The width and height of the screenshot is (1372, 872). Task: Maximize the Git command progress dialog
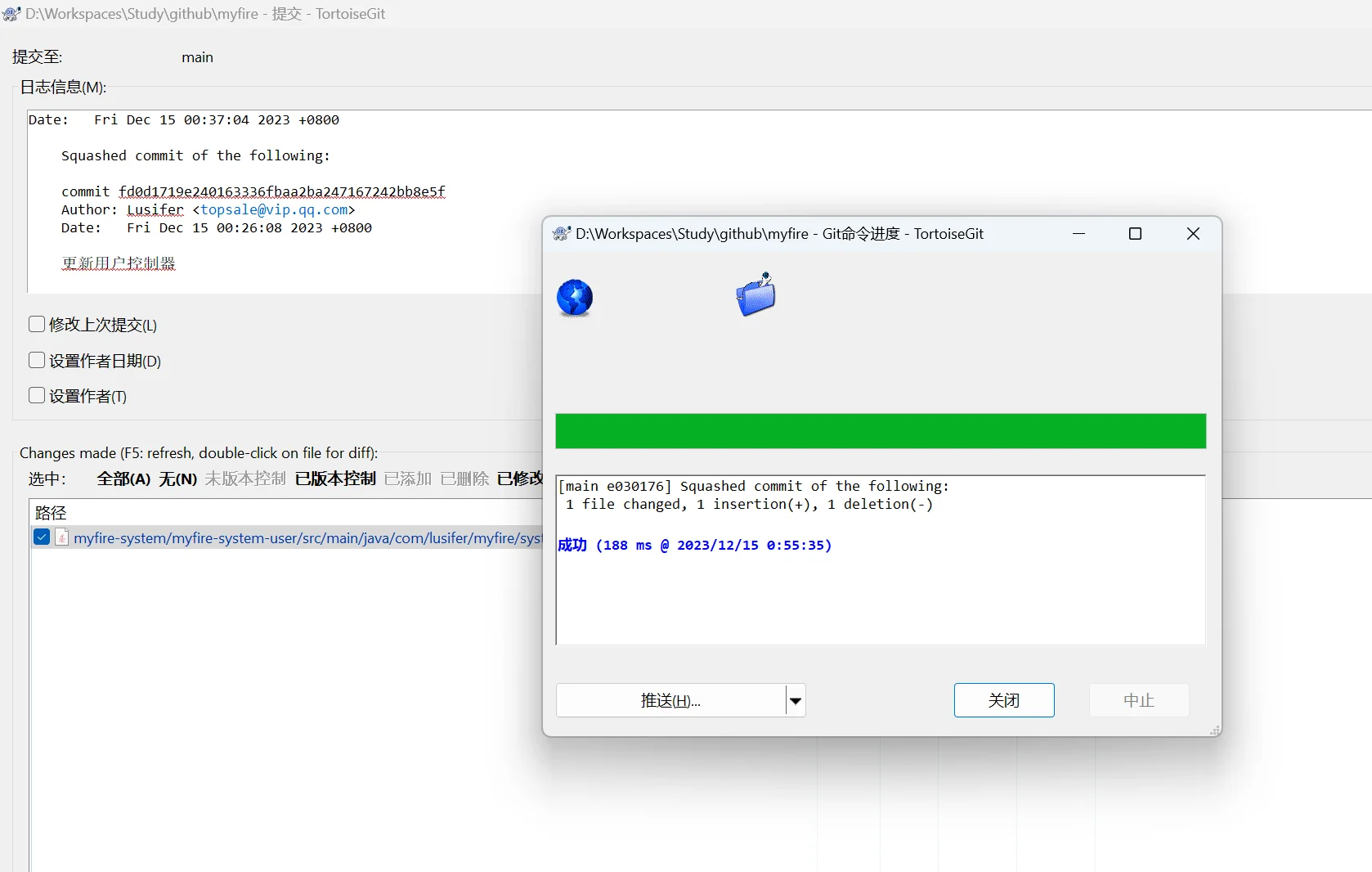1135,234
